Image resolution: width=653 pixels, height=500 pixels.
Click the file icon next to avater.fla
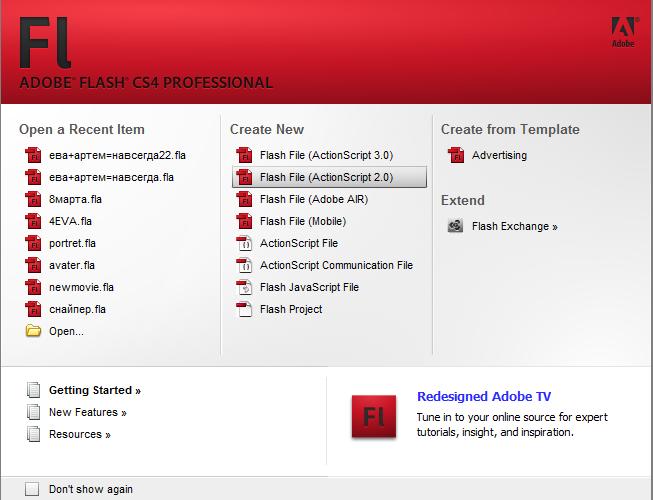(x=33, y=266)
